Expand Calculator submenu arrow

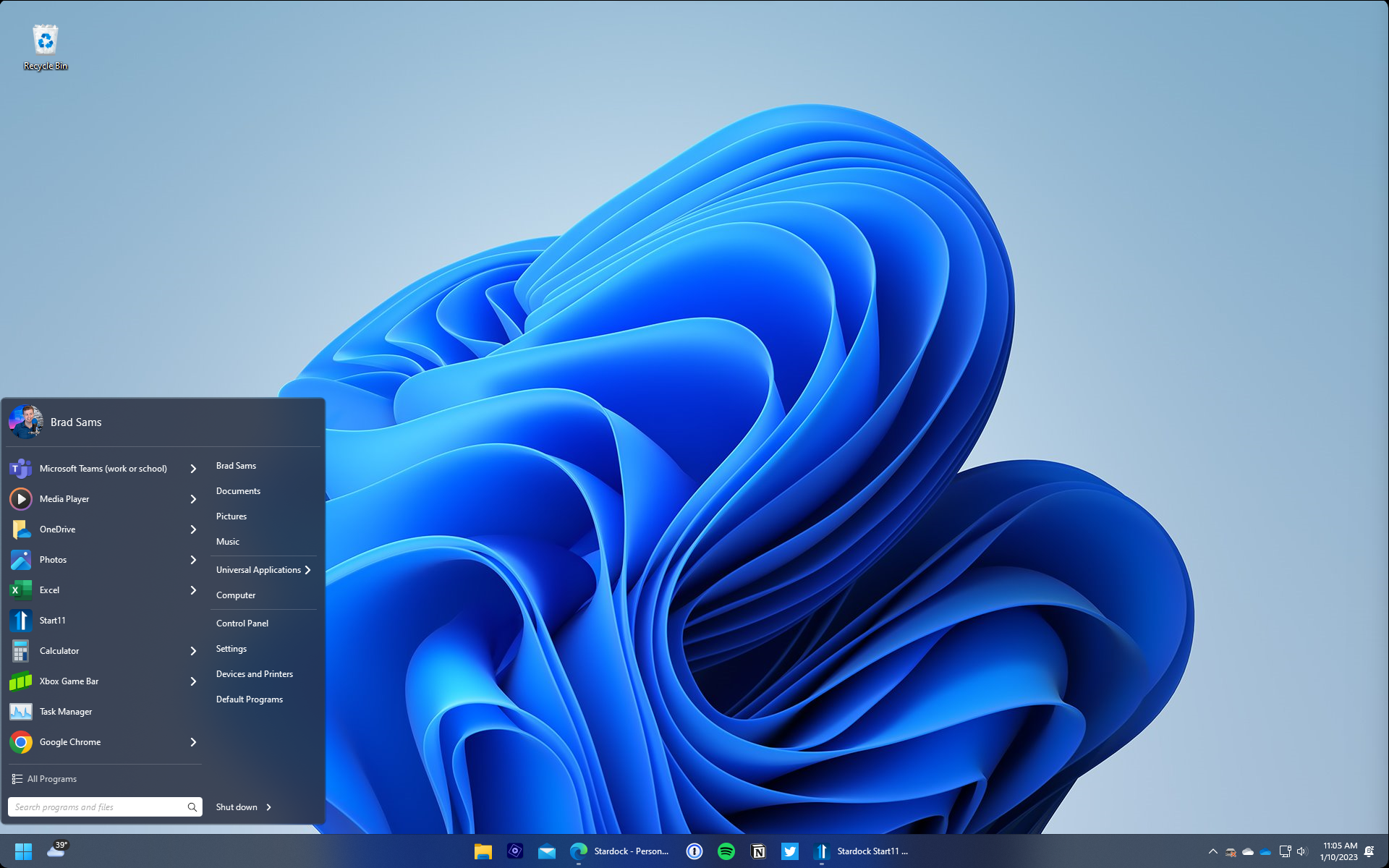(x=192, y=650)
